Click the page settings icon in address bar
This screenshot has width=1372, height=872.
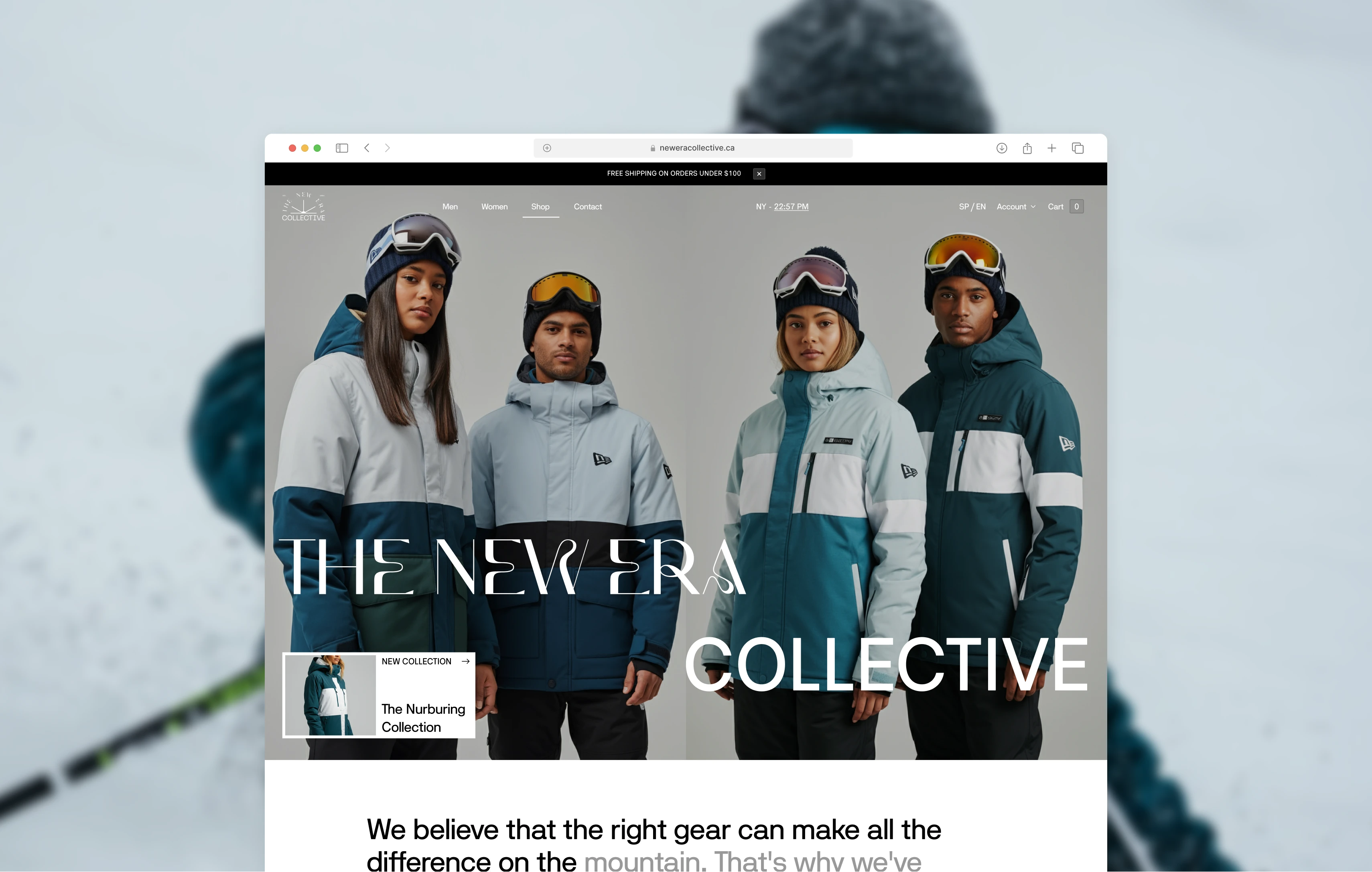point(547,148)
